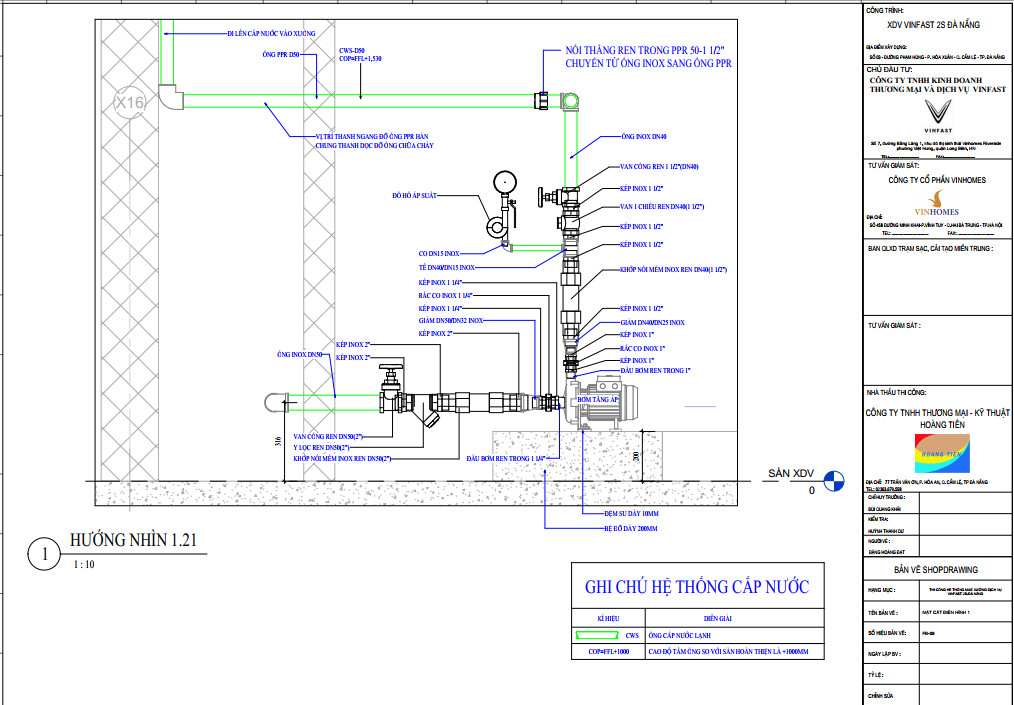
Task: Select the Hoàng Tiến contractor logo
Action: click(937, 452)
